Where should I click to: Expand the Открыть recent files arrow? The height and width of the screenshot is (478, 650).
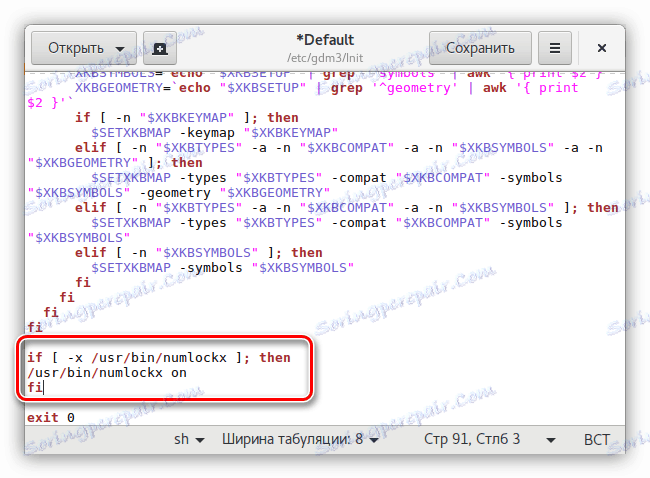click(x=120, y=49)
